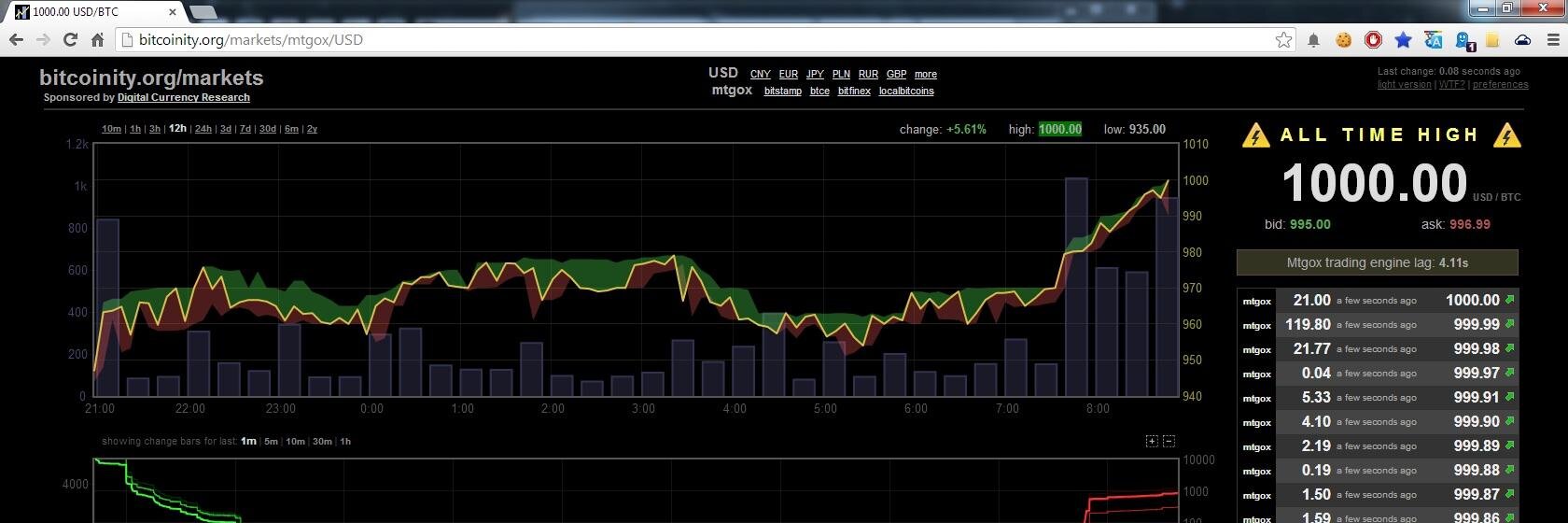The height and width of the screenshot is (523, 1568).
Task: Click the Mtgox trading engine lag banner
Action: (x=1378, y=262)
